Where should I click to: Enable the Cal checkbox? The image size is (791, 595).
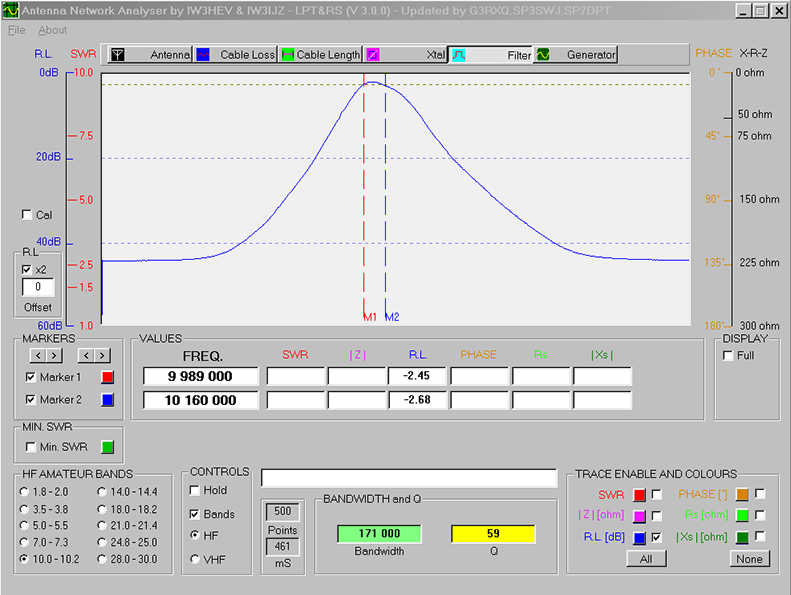pos(27,215)
